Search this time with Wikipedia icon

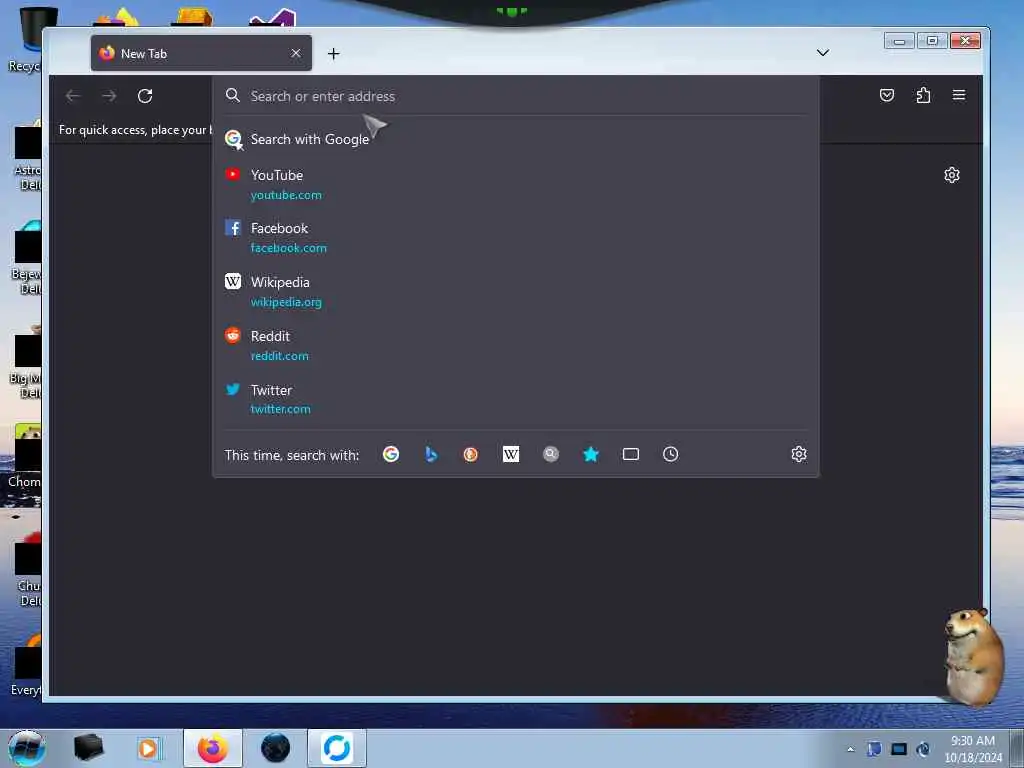tap(511, 455)
